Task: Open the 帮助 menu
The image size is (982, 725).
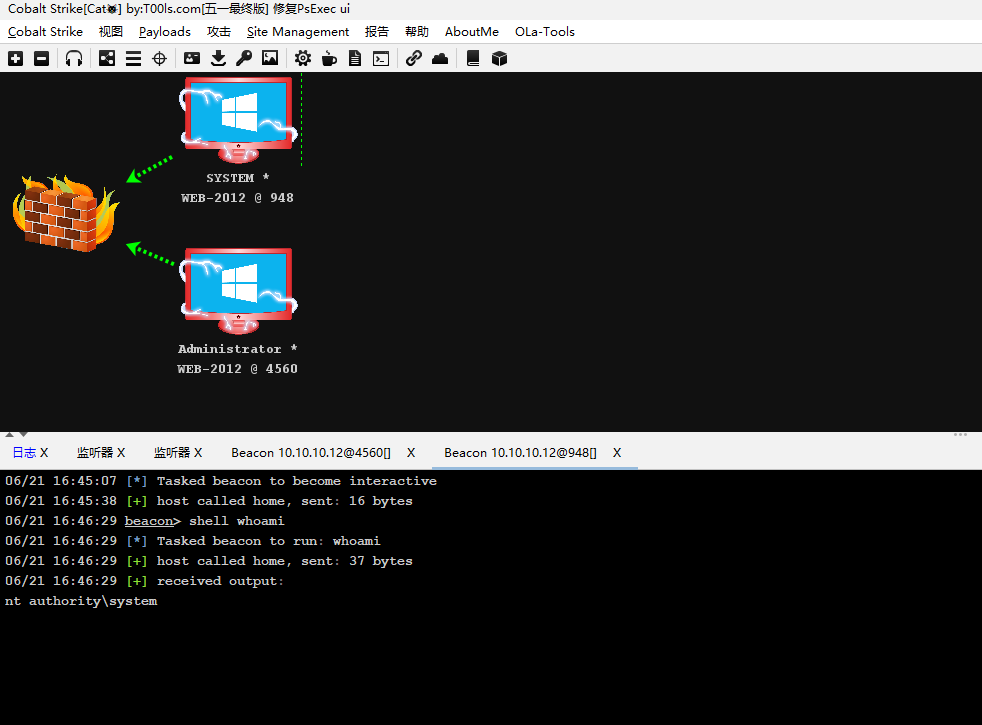Action: pos(417,32)
